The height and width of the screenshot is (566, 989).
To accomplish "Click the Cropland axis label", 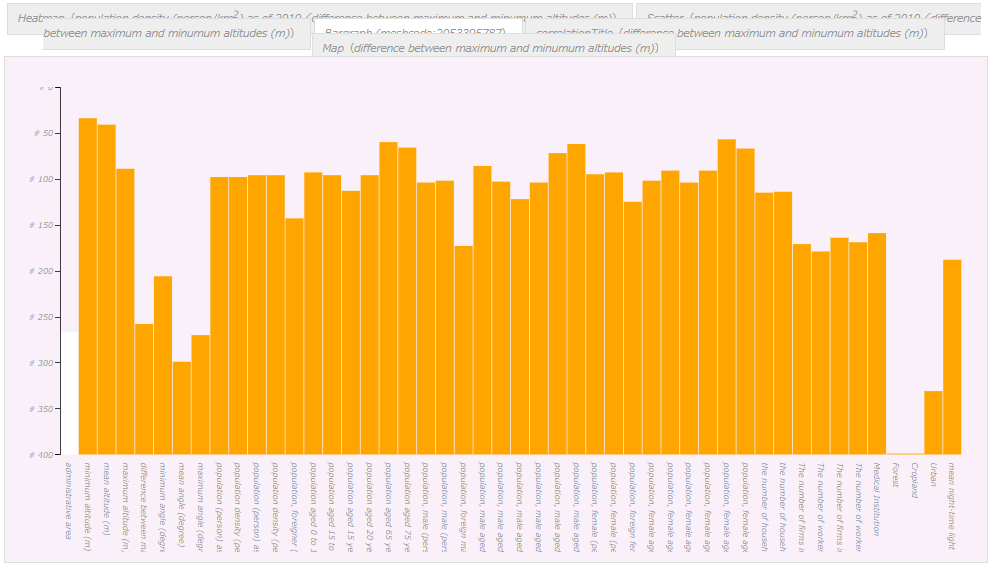I will click(915, 480).
